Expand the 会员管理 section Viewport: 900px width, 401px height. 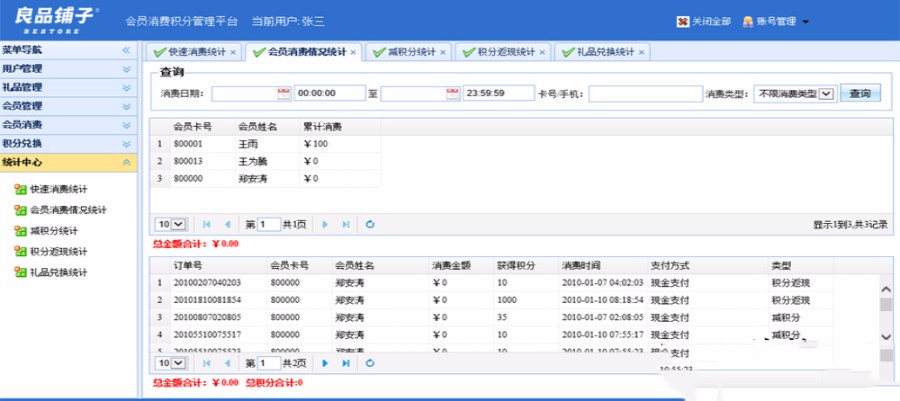click(x=127, y=107)
